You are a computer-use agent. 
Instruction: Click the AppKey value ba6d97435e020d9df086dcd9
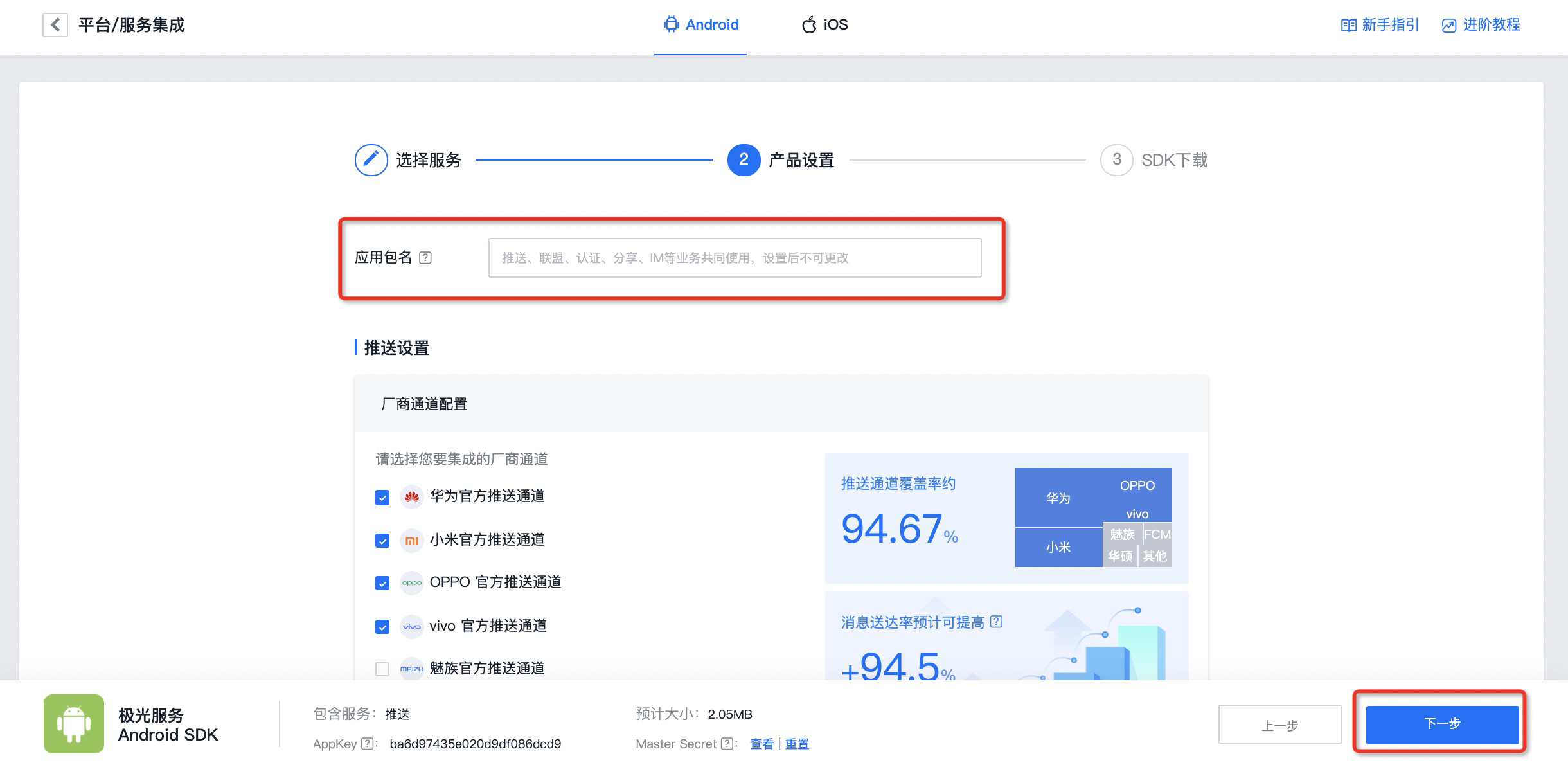(475, 744)
